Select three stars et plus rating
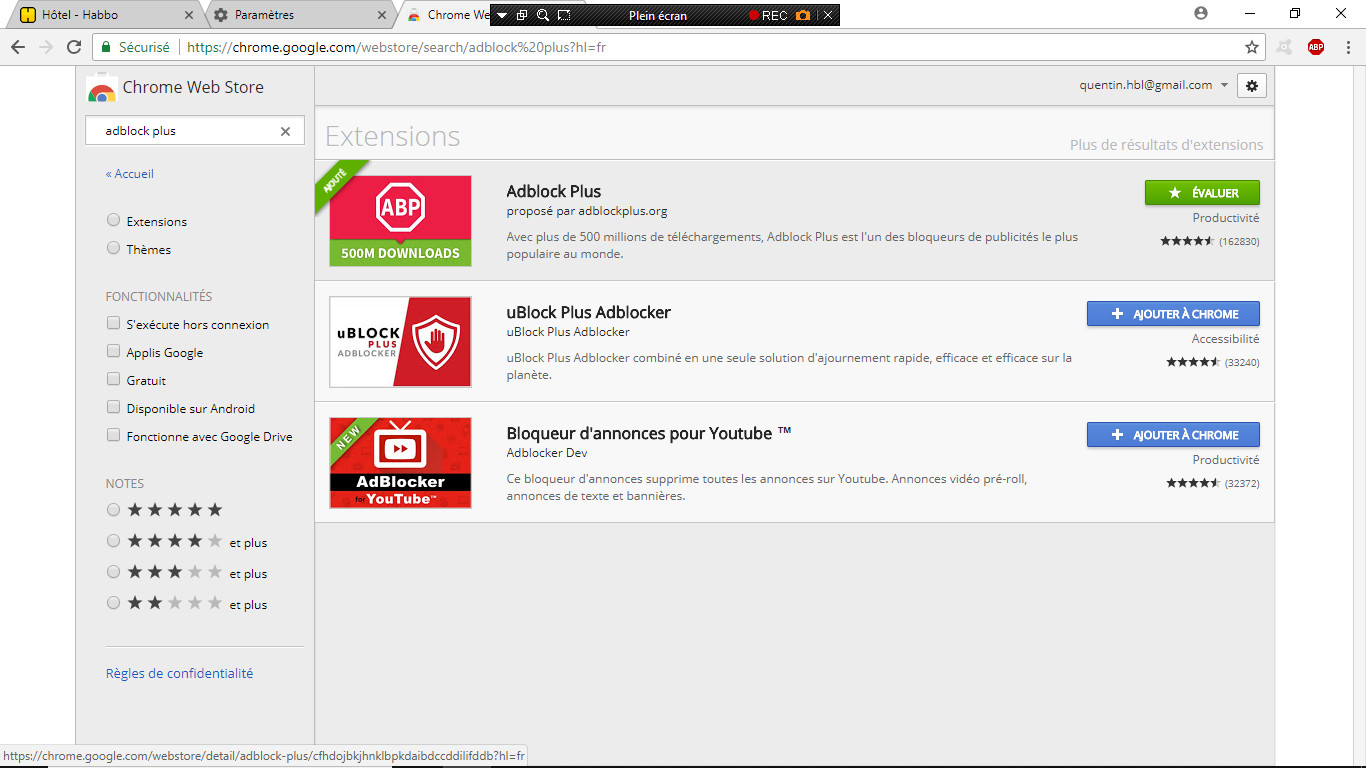The height and width of the screenshot is (768, 1366). [113, 572]
